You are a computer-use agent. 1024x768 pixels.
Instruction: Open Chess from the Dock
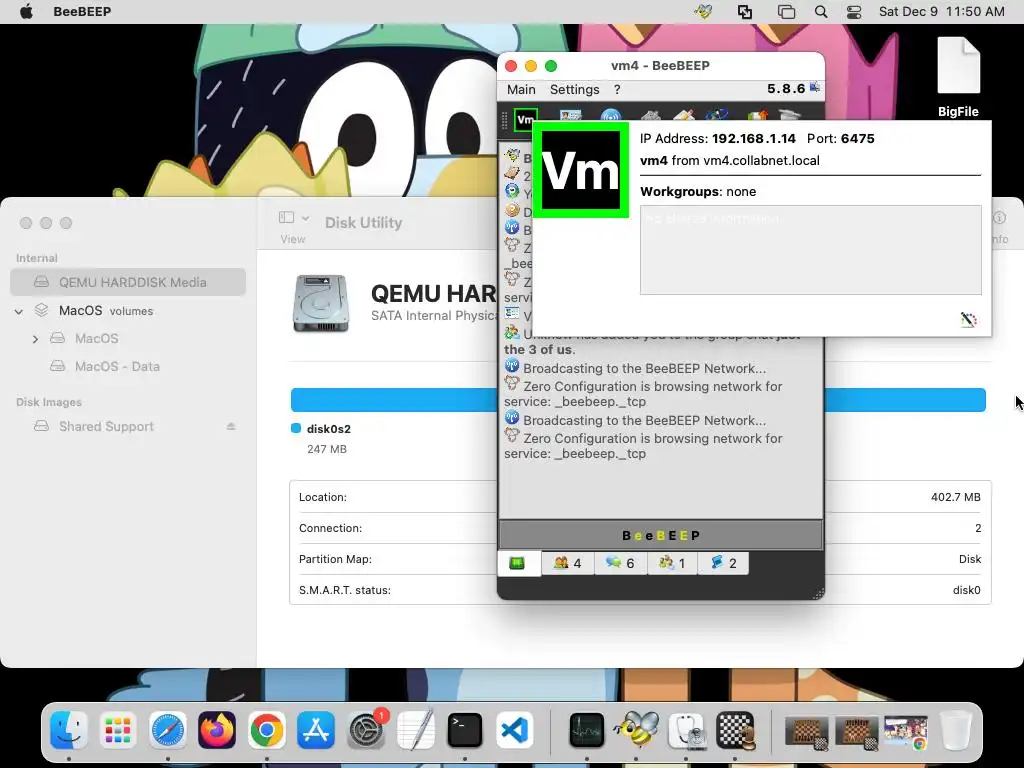(x=735, y=729)
